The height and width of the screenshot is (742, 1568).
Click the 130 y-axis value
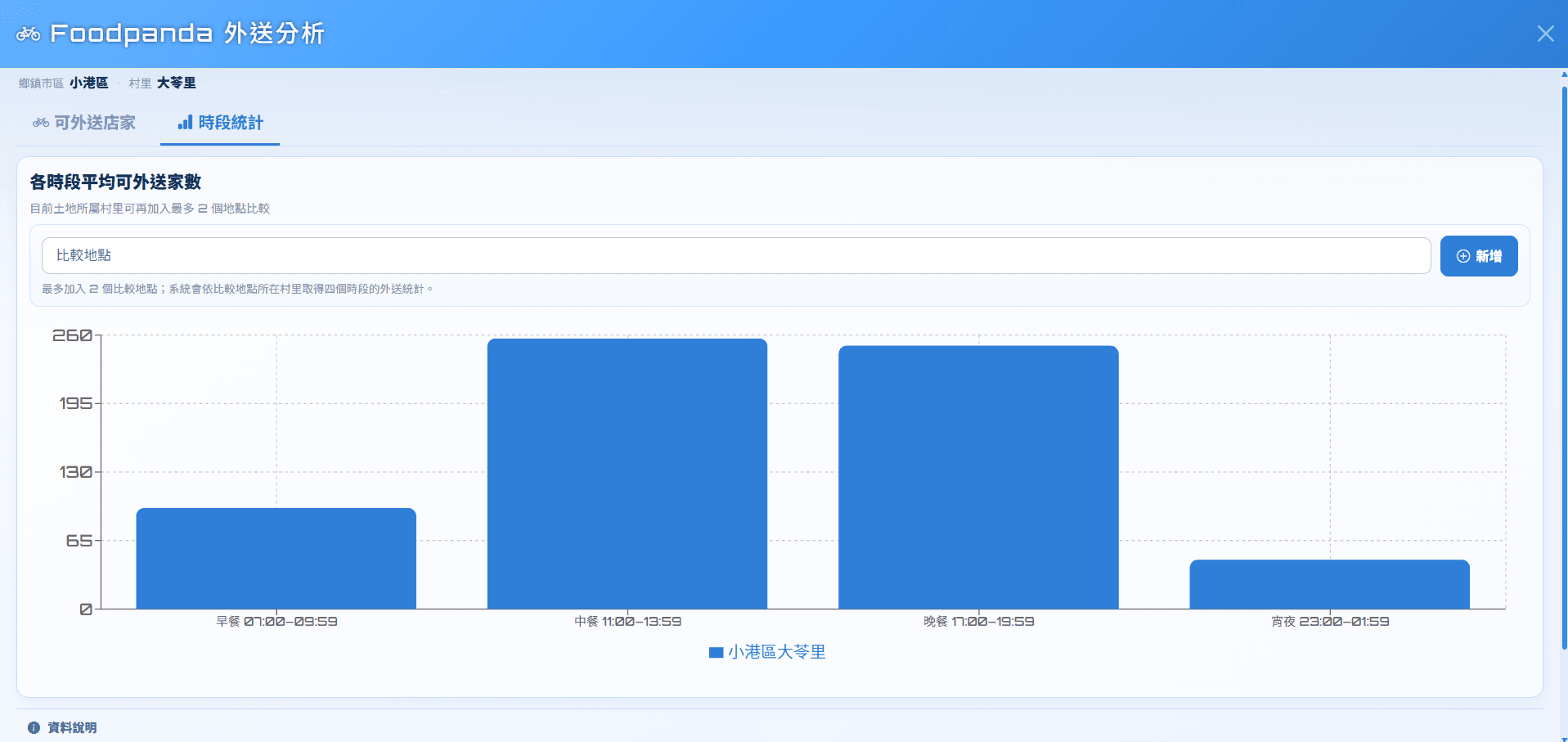click(76, 472)
